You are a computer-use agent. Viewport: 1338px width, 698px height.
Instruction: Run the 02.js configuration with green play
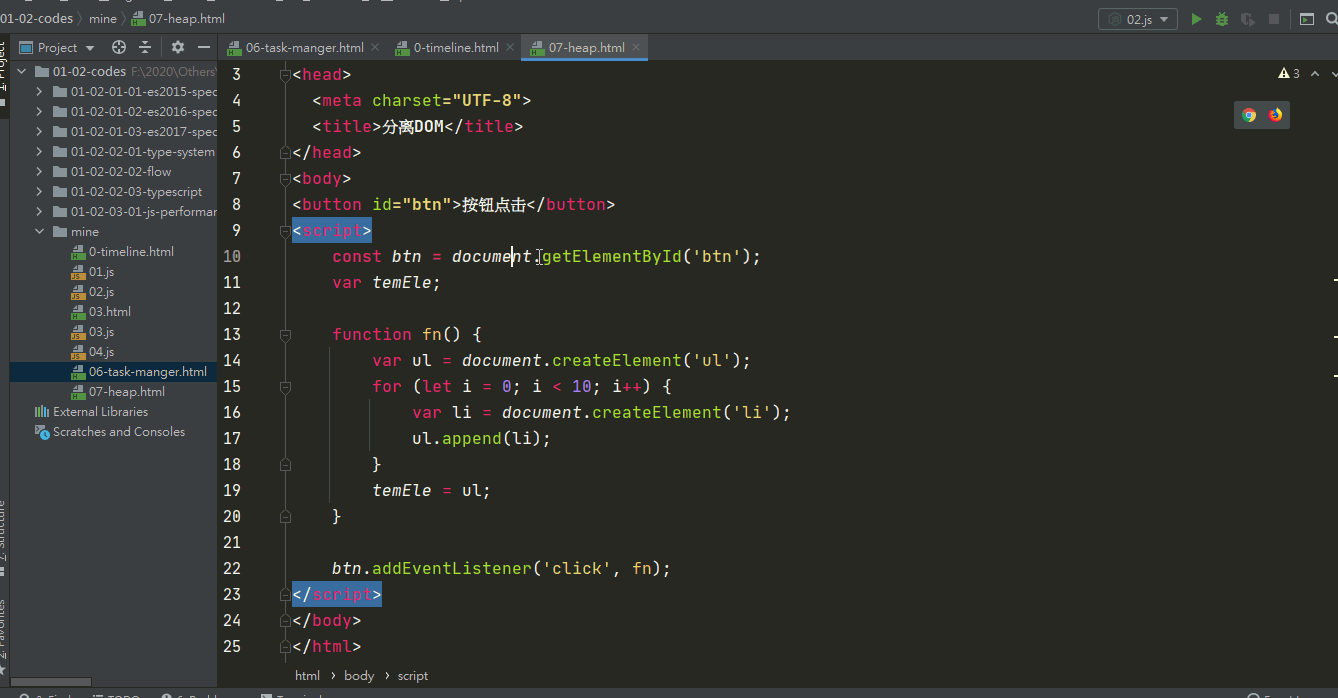tap(1196, 19)
